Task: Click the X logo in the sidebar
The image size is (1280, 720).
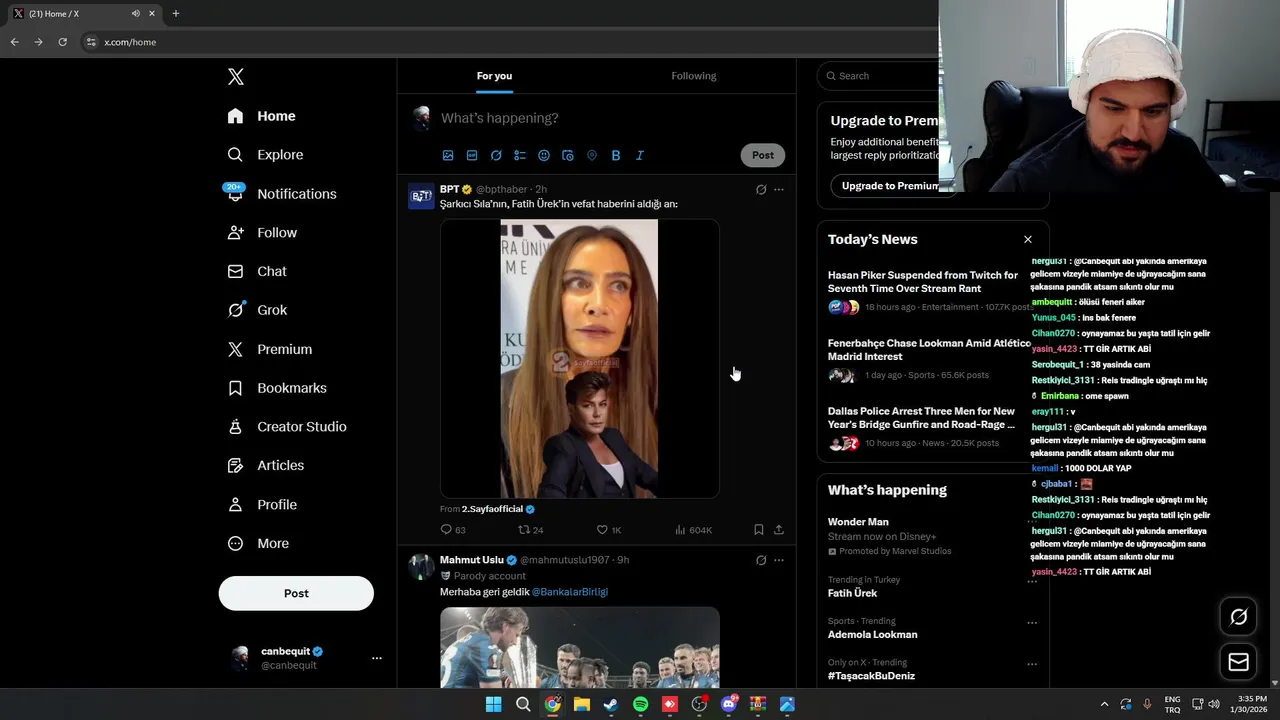Action: click(235, 77)
